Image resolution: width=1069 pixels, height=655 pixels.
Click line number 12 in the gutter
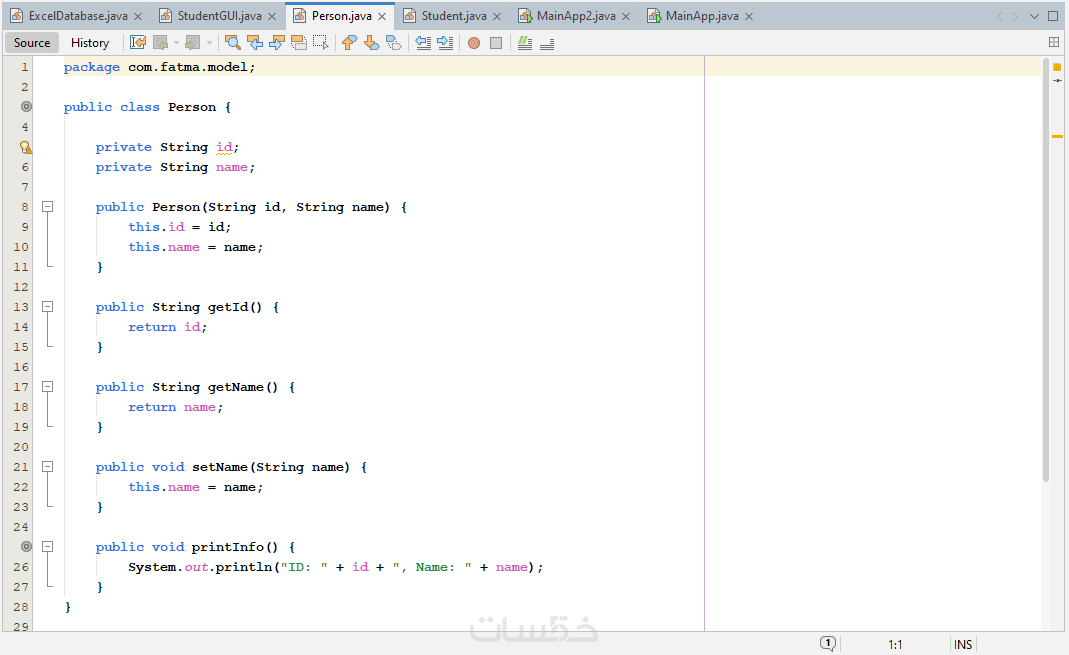pos(21,287)
